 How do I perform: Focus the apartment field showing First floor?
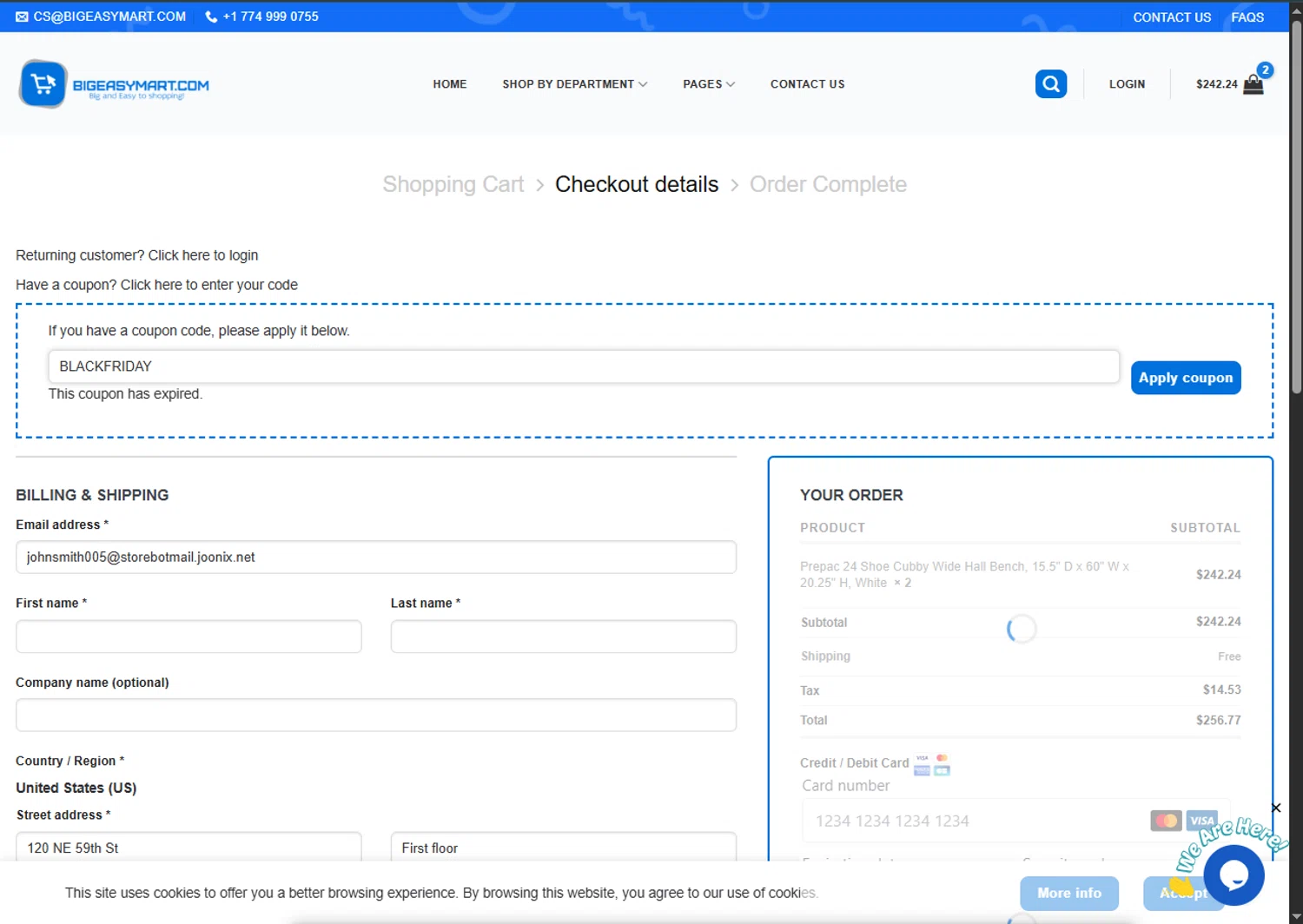564,848
